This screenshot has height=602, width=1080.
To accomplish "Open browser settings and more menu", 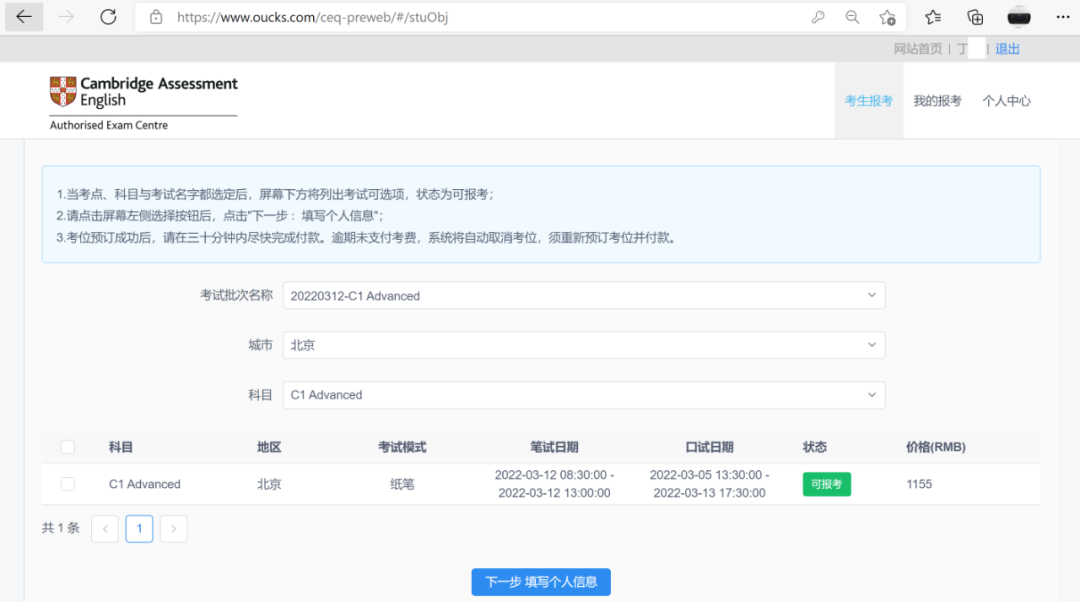I will pyautogui.click(x=1063, y=17).
